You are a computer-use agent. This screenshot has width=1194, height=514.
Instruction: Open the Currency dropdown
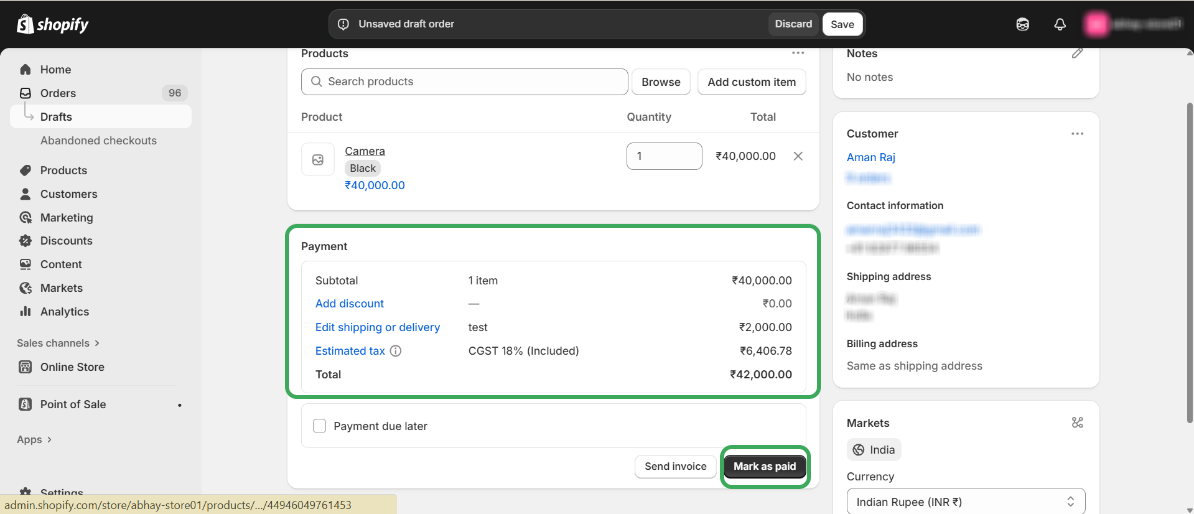click(965, 501)
